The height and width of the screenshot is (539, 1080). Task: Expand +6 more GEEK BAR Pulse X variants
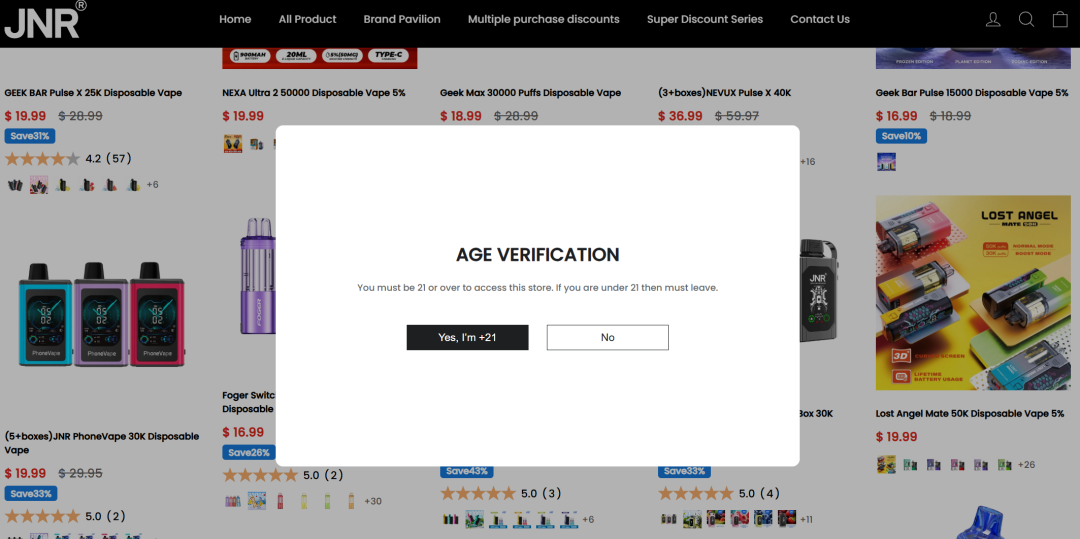(152, 184)
